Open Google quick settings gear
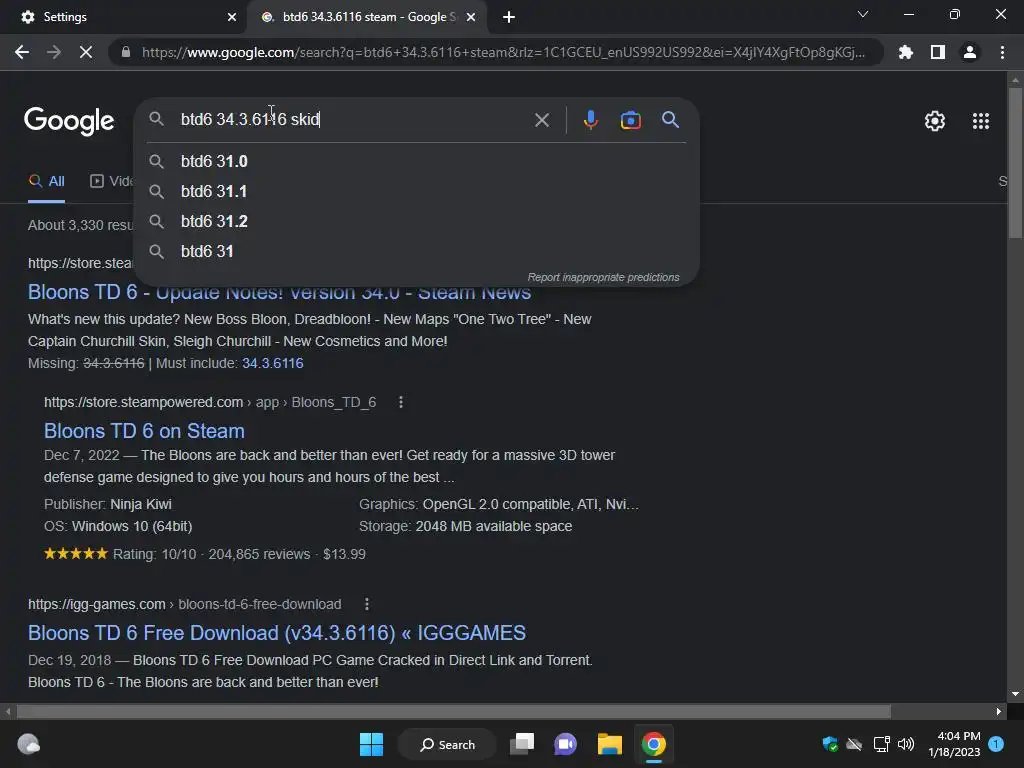 (935, 121)
